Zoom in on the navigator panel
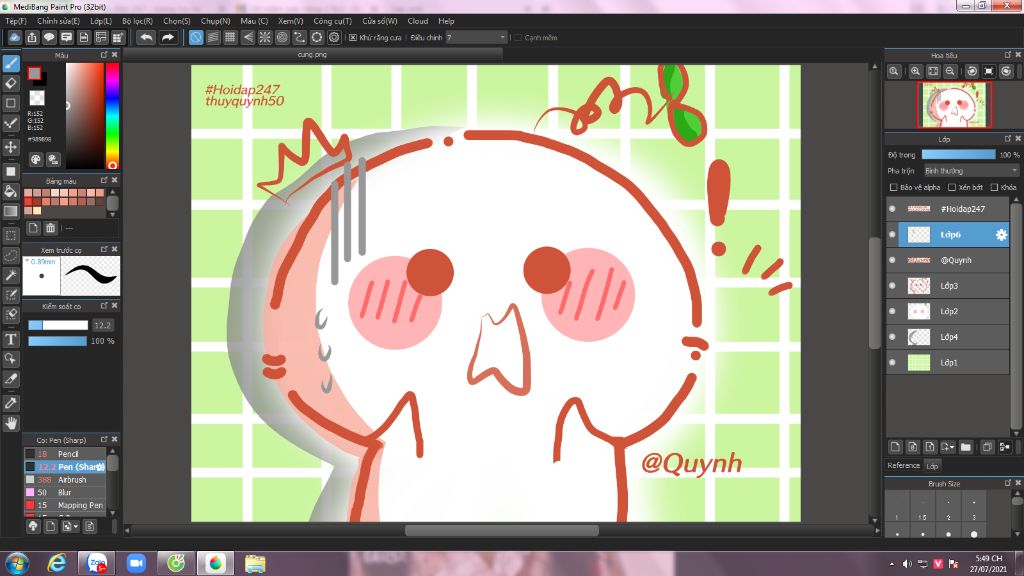This screenshot has width=1024, height=576. 916,71
